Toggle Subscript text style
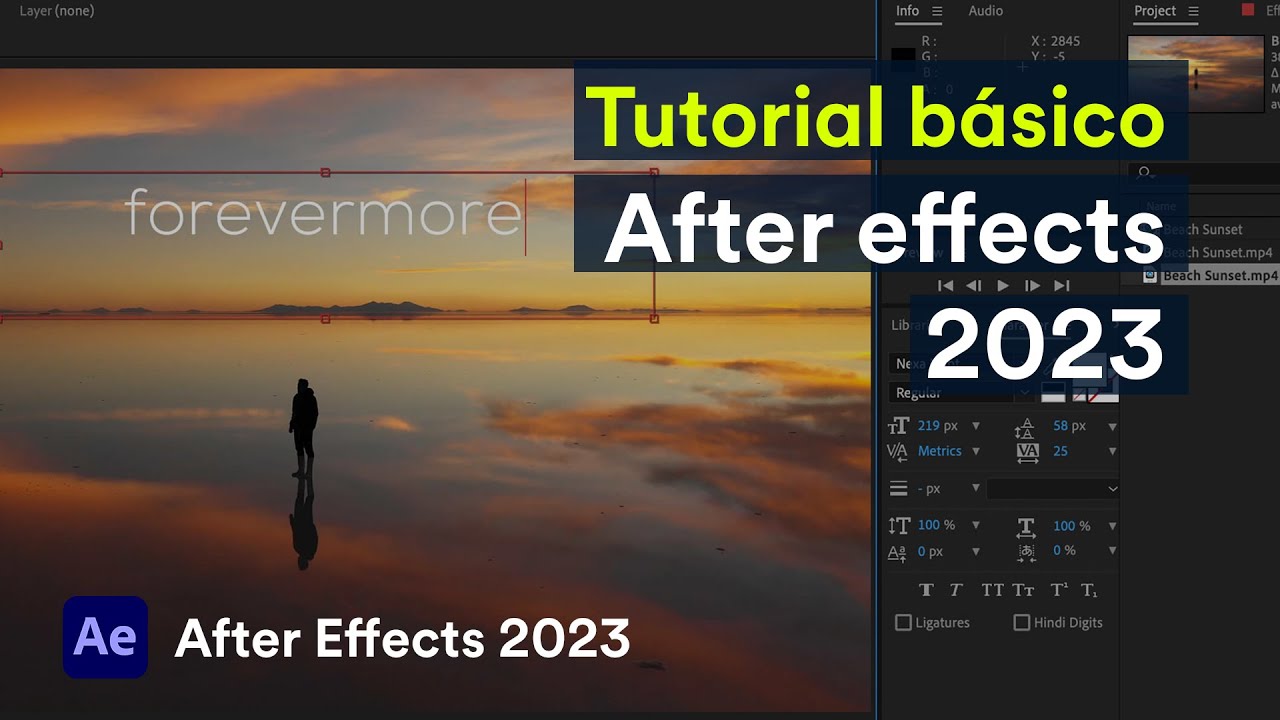1280x720 pixels. pyautogui.click(x=1089, y=590)
